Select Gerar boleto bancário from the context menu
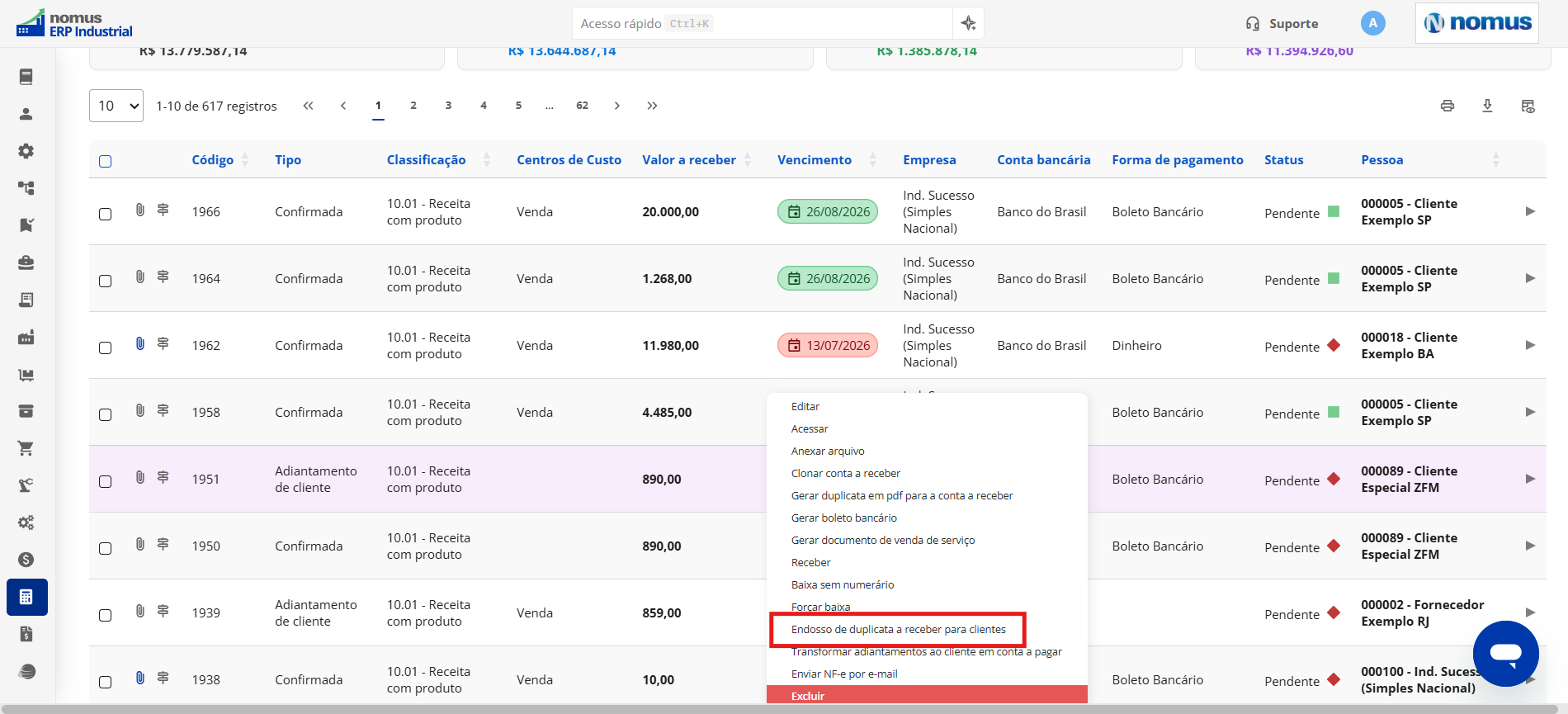 point(843,518)
